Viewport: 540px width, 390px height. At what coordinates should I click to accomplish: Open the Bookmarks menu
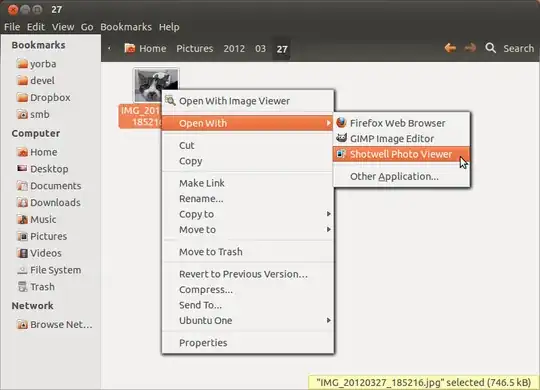click(126, 27)
